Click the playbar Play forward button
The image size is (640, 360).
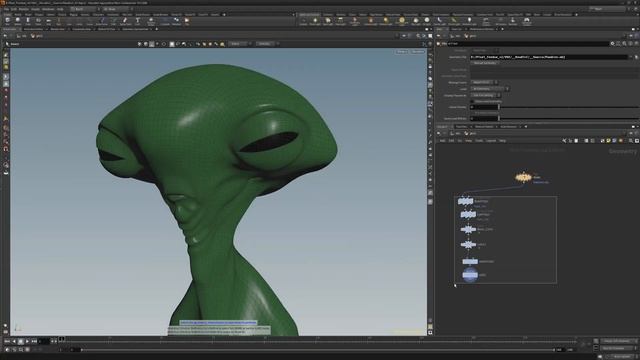point(27,341)
